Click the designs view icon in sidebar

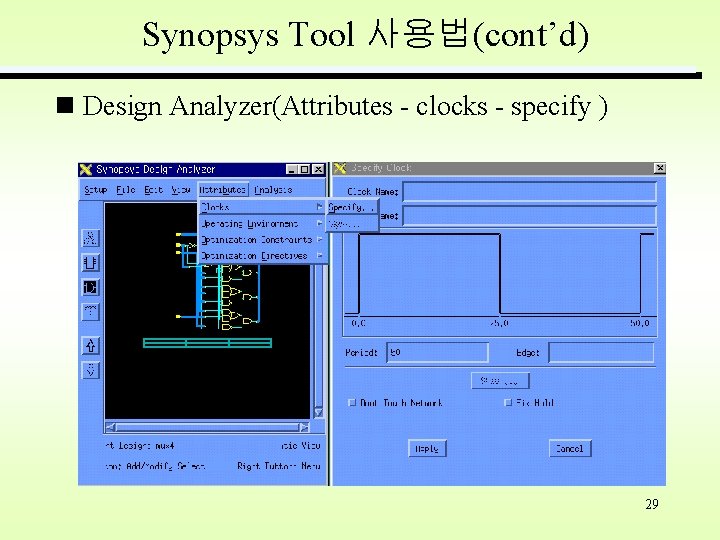point(90,238)
